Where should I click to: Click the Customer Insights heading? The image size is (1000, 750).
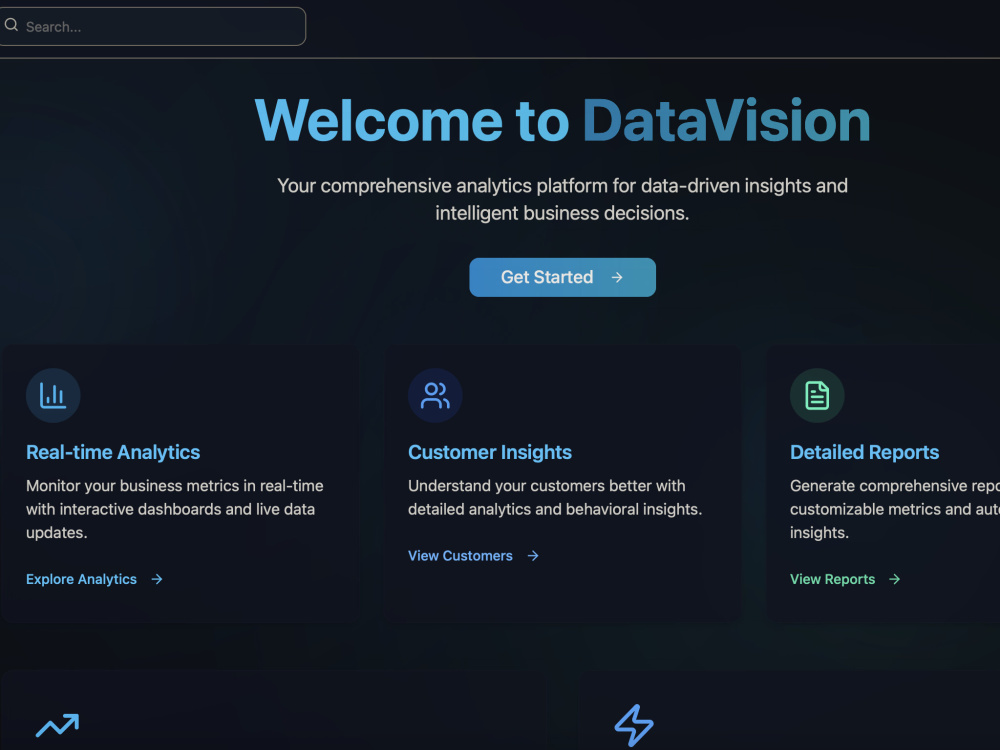pos(490,452)
